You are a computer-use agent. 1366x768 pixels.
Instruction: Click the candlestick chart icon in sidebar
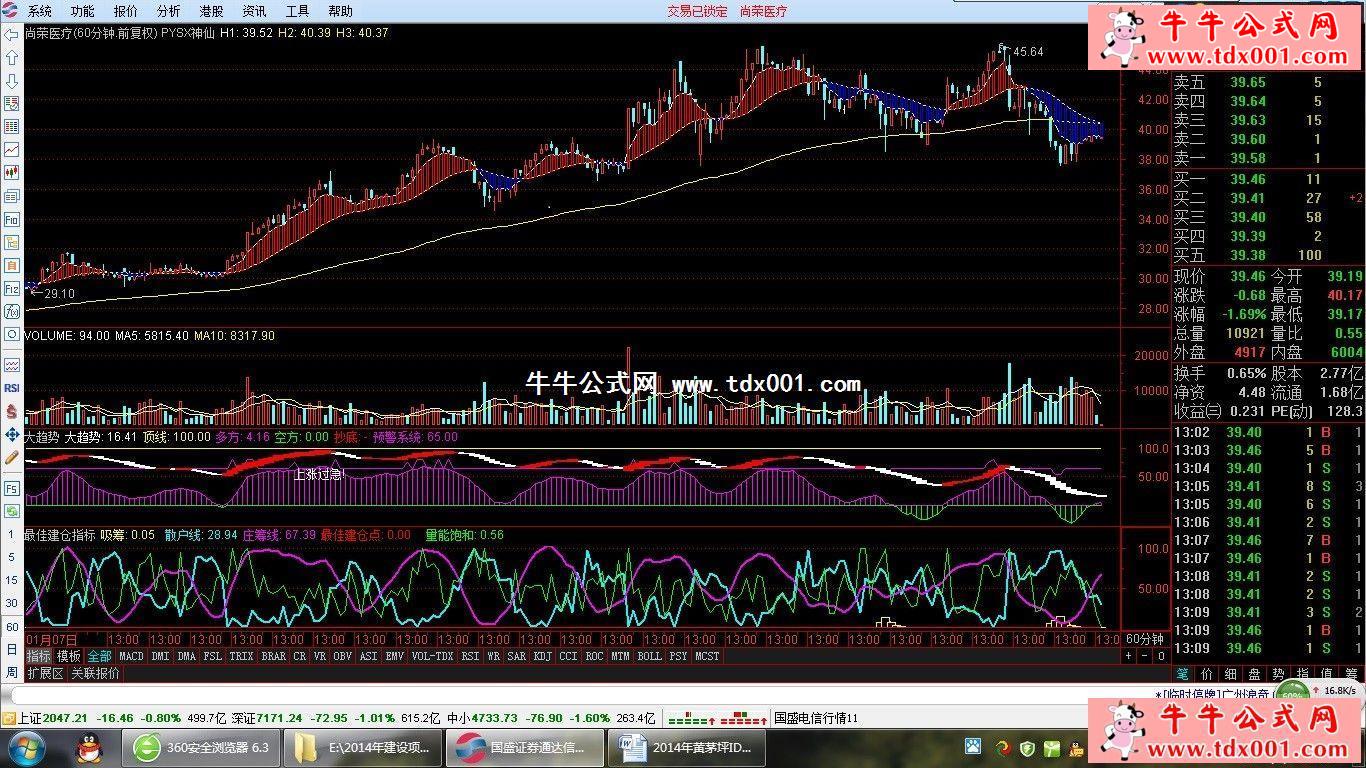point(12,172)
